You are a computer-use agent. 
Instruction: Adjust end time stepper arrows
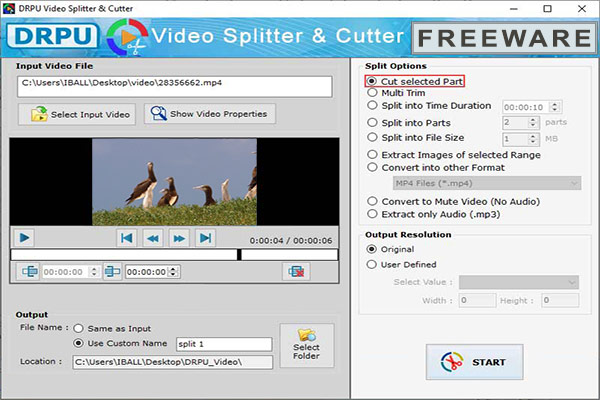click(x=173, y=272)
